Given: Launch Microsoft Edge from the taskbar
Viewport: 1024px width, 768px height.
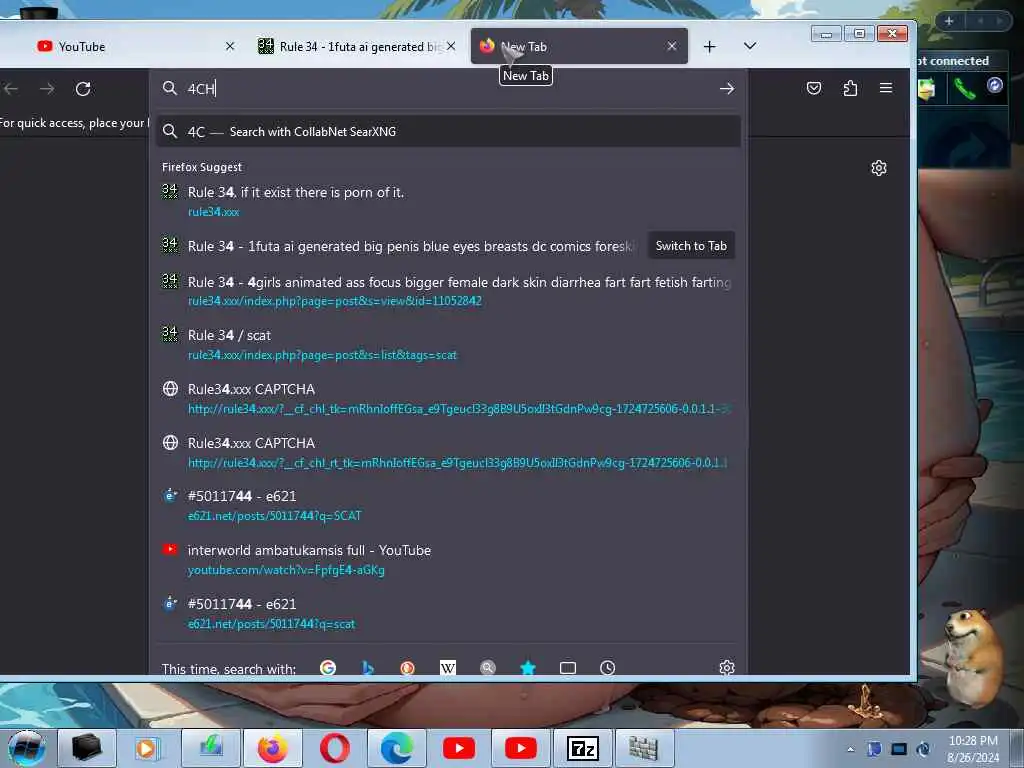Looking at the screenshot, I should (397, 748).
